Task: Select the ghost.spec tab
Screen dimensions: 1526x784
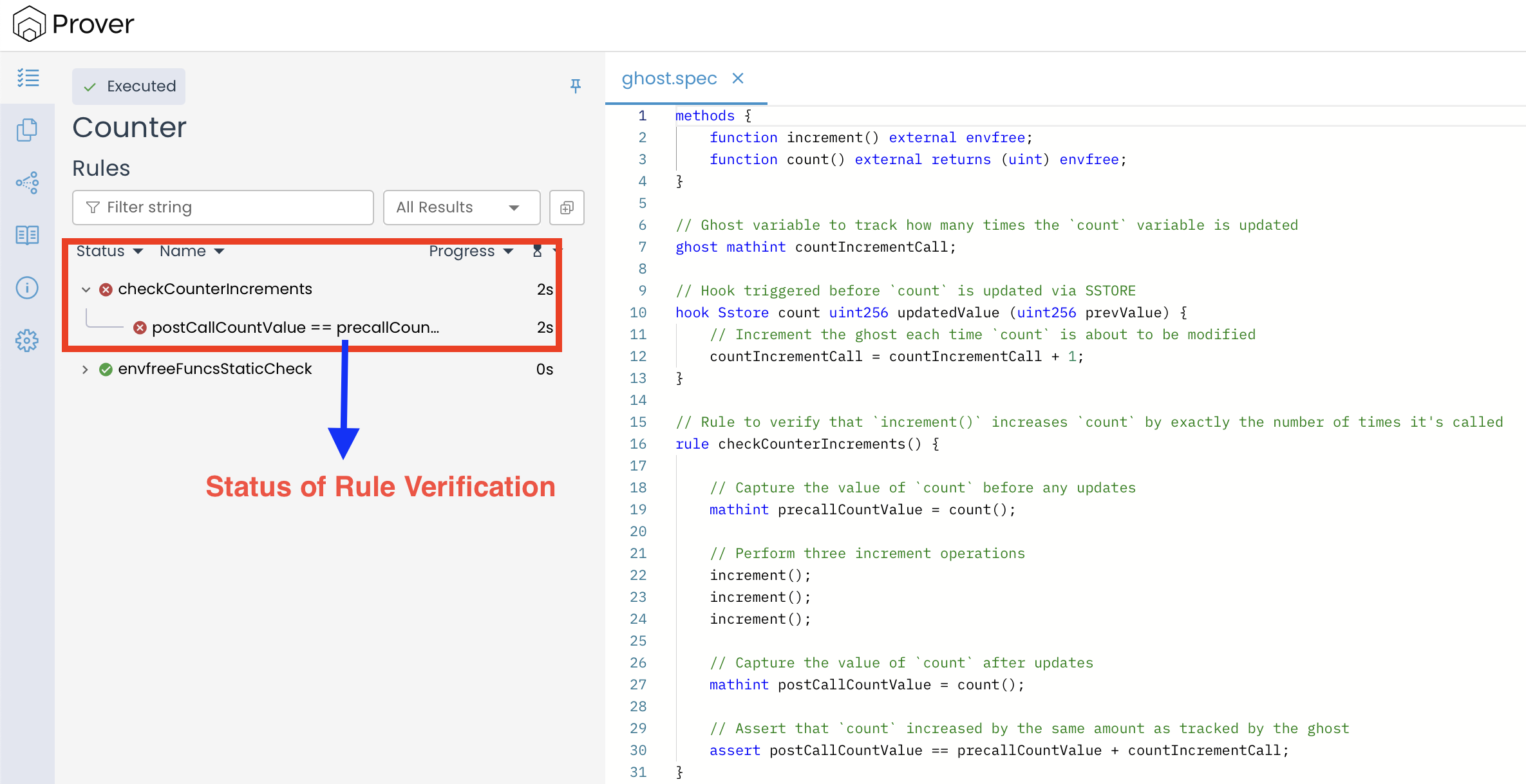Action: (668, 79)
